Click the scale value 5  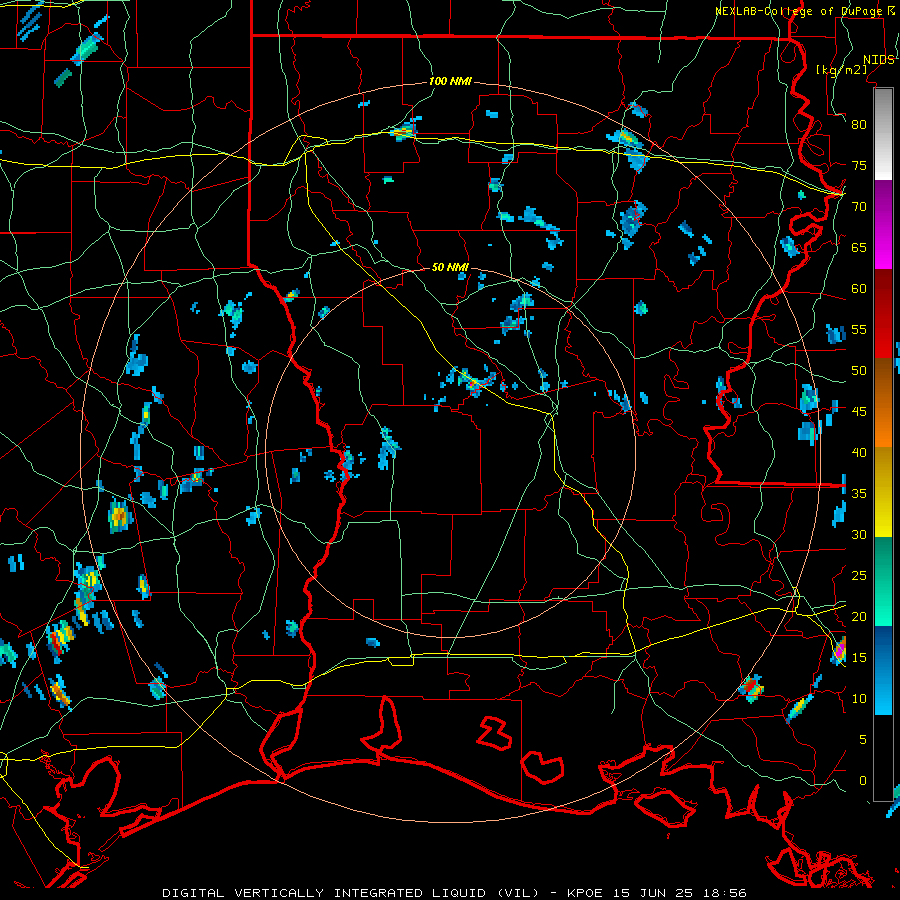click(863, 740)
